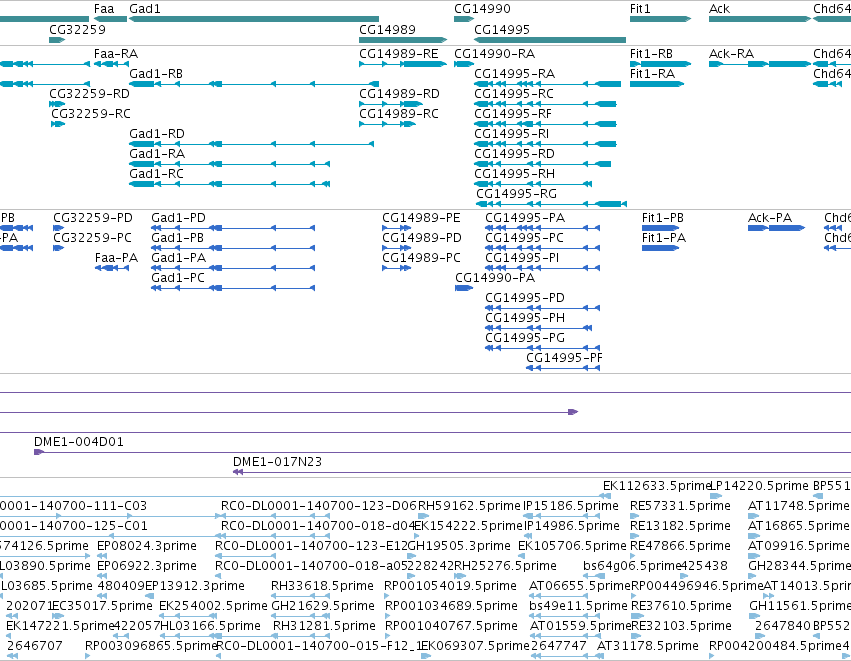Select transcript CG32259-RD

pos(89,94)
